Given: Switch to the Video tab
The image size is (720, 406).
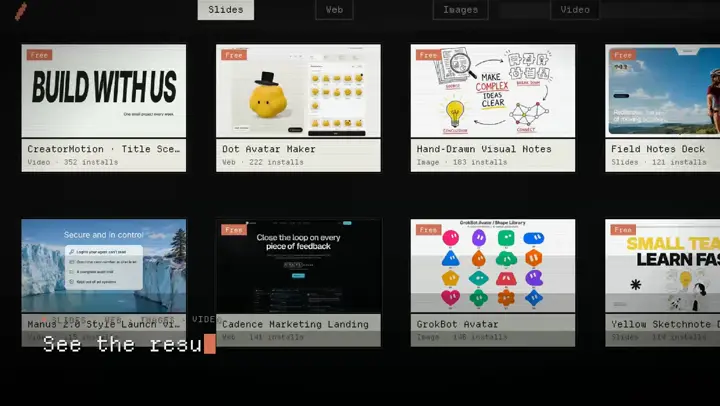Looking at the screenshot, I should 574,10.
